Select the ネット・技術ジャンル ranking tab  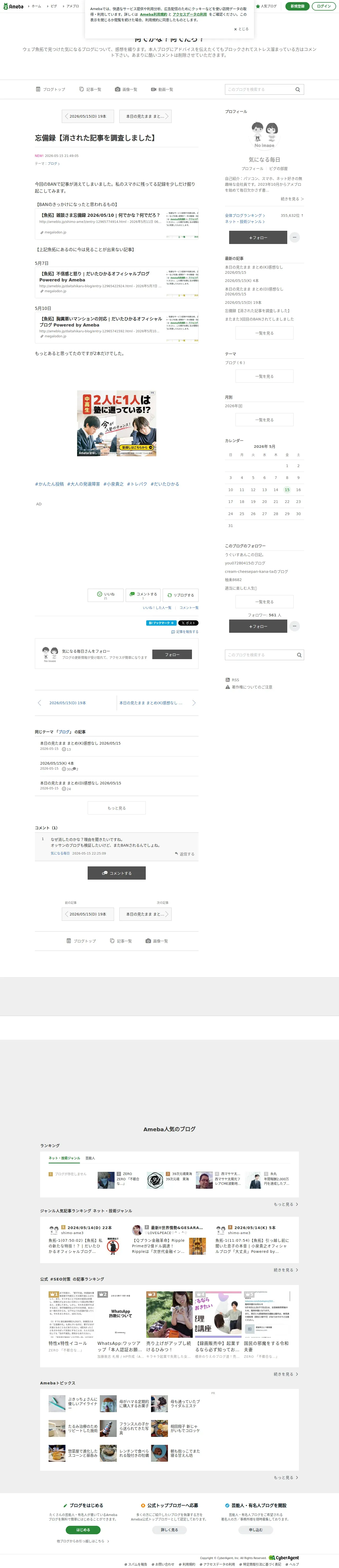(x=65, y=1158)
